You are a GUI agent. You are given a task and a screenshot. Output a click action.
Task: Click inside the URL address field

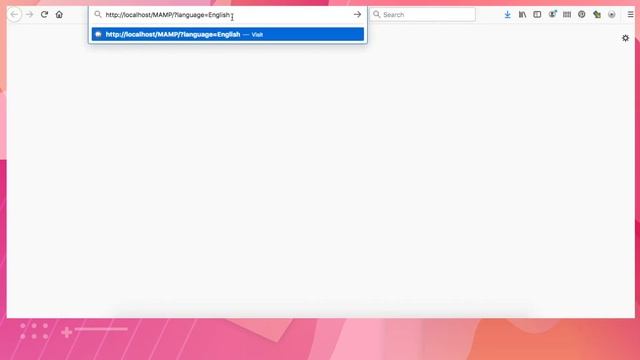pos(227,15)
